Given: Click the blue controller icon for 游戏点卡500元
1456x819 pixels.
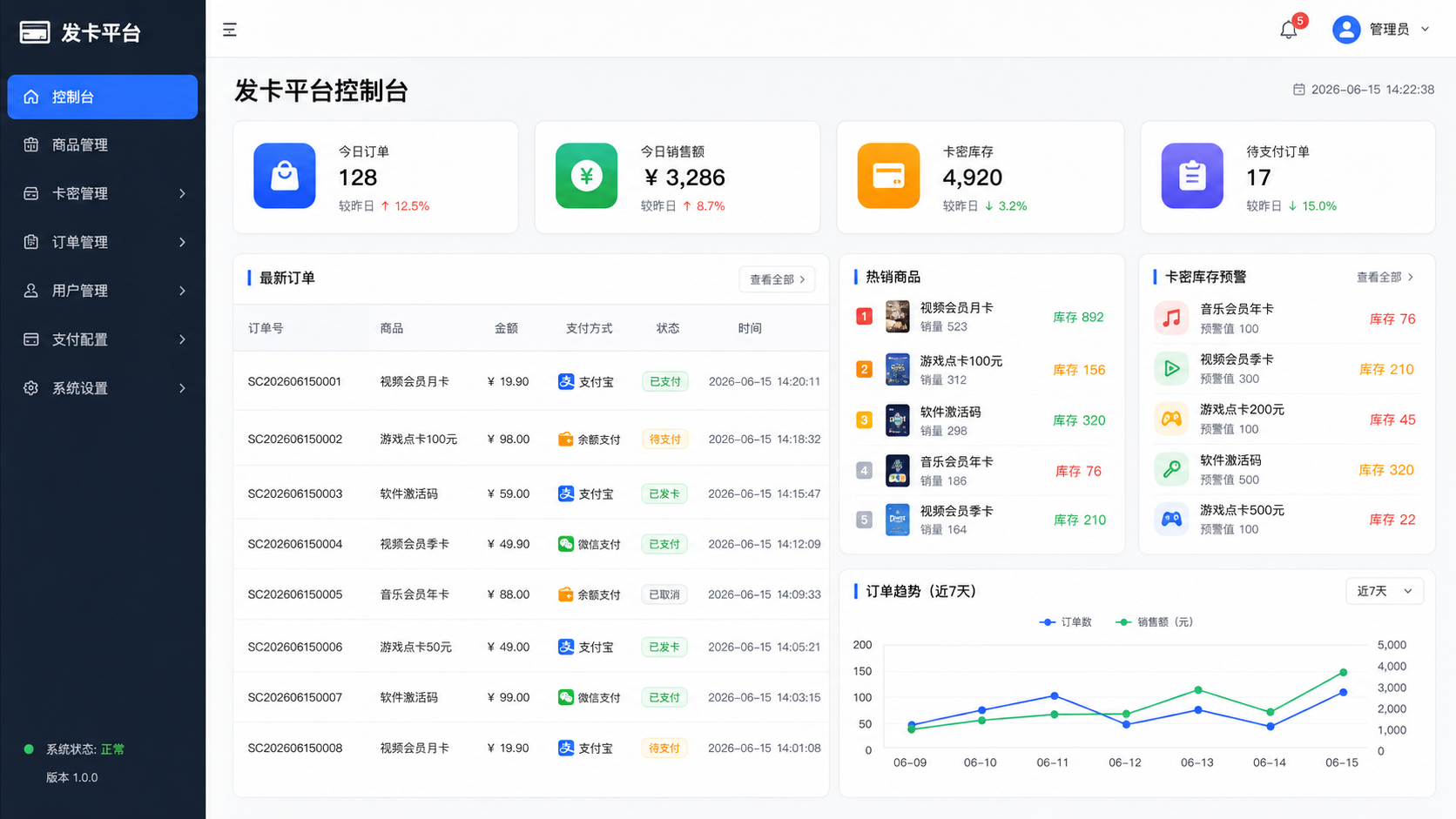Looking at the screenshot, I should (1171, 520).
